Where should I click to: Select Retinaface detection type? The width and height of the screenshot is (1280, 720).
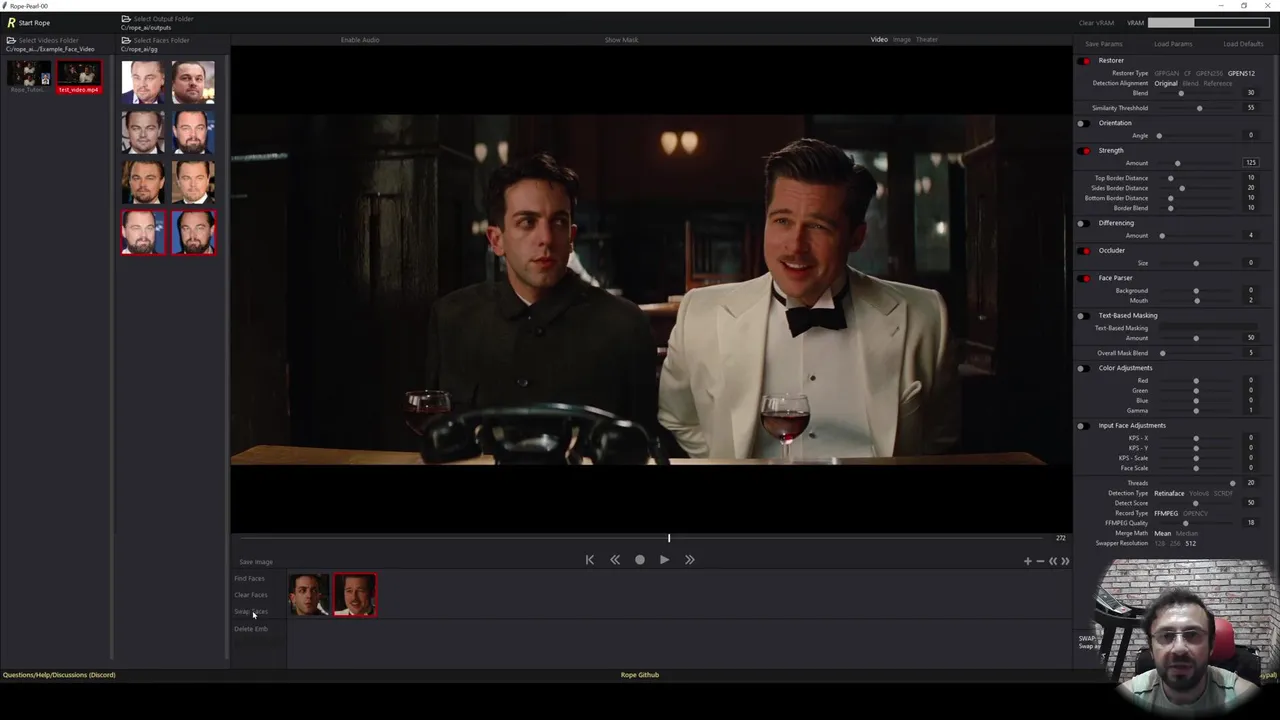(1169, 493)
